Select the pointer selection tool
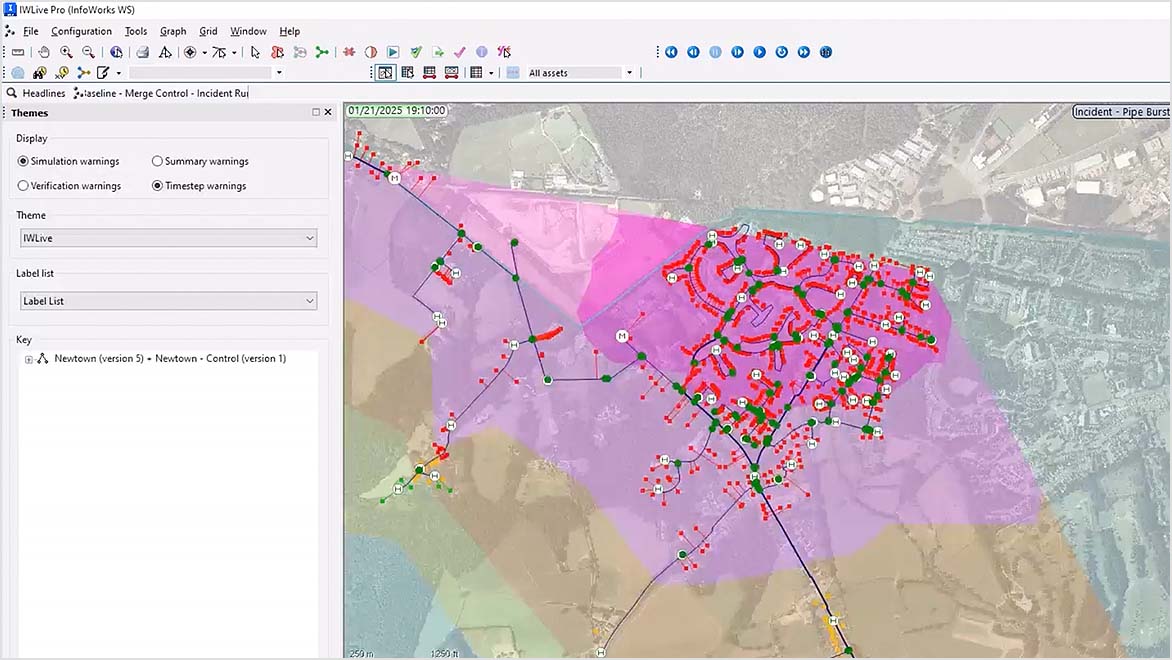The image size is (1172, 660). [x=255, y=51]
